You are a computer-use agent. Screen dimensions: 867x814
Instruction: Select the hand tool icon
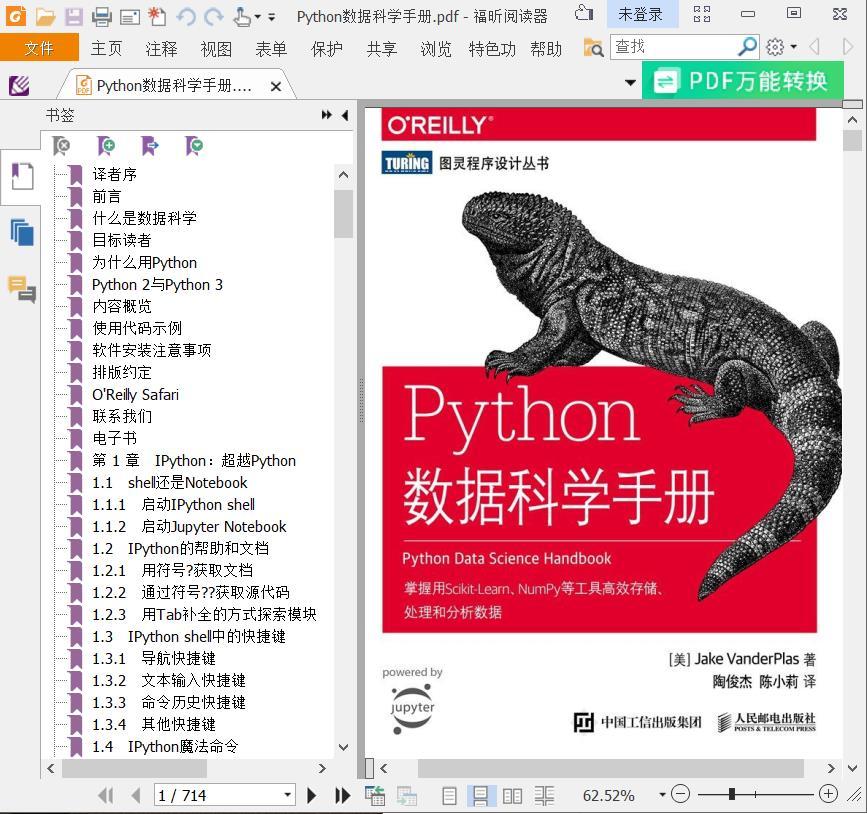pos(242,17)
